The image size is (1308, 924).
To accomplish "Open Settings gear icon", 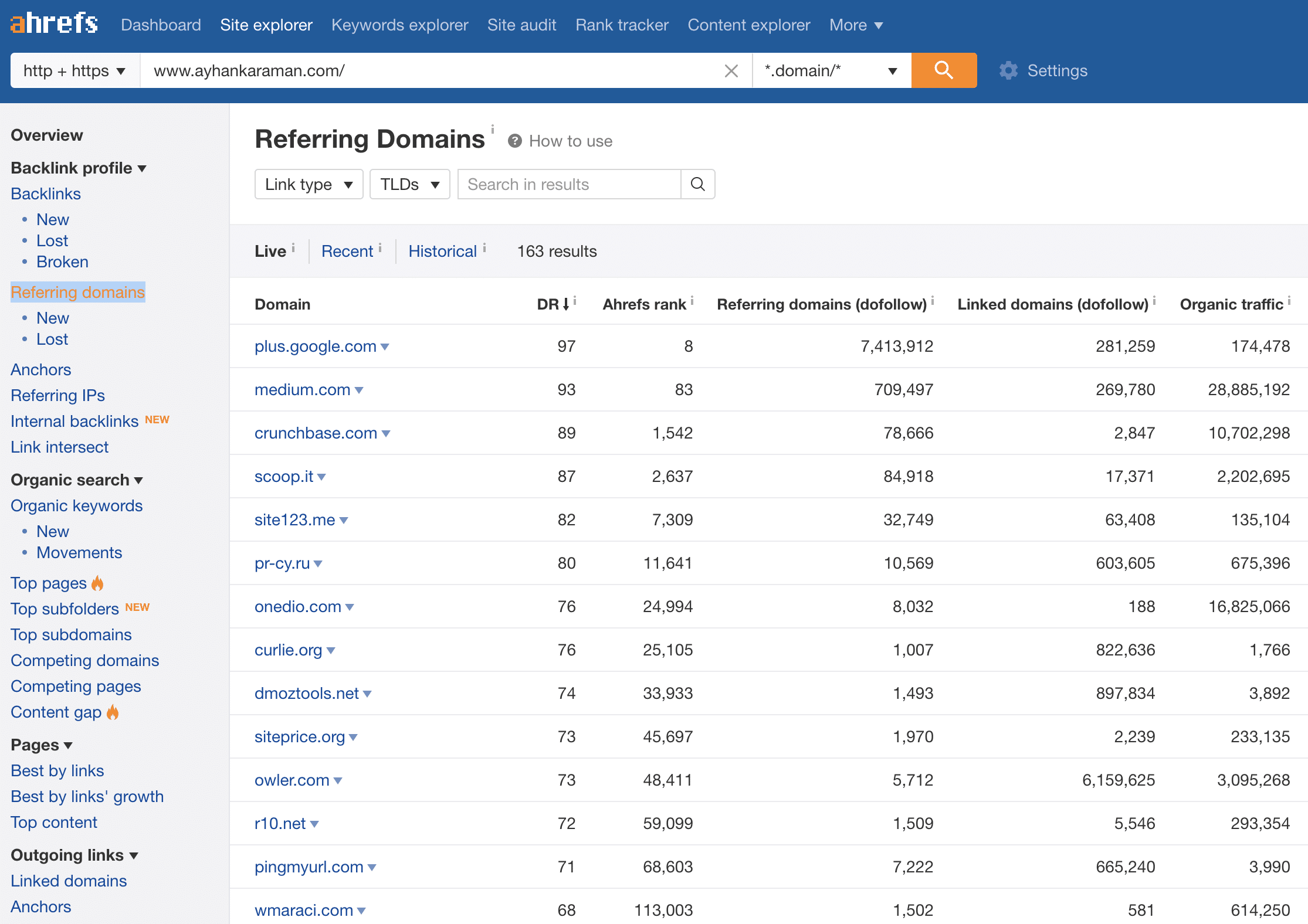I will pos(1008,70).
